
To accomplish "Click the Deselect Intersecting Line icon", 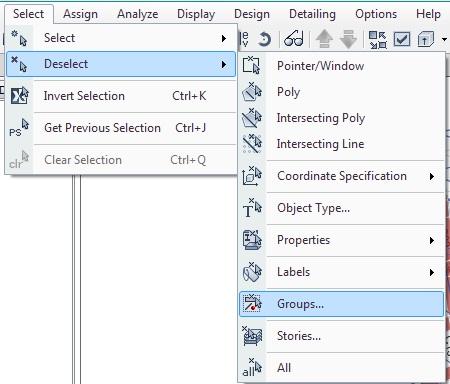I will tap(252, 144).
